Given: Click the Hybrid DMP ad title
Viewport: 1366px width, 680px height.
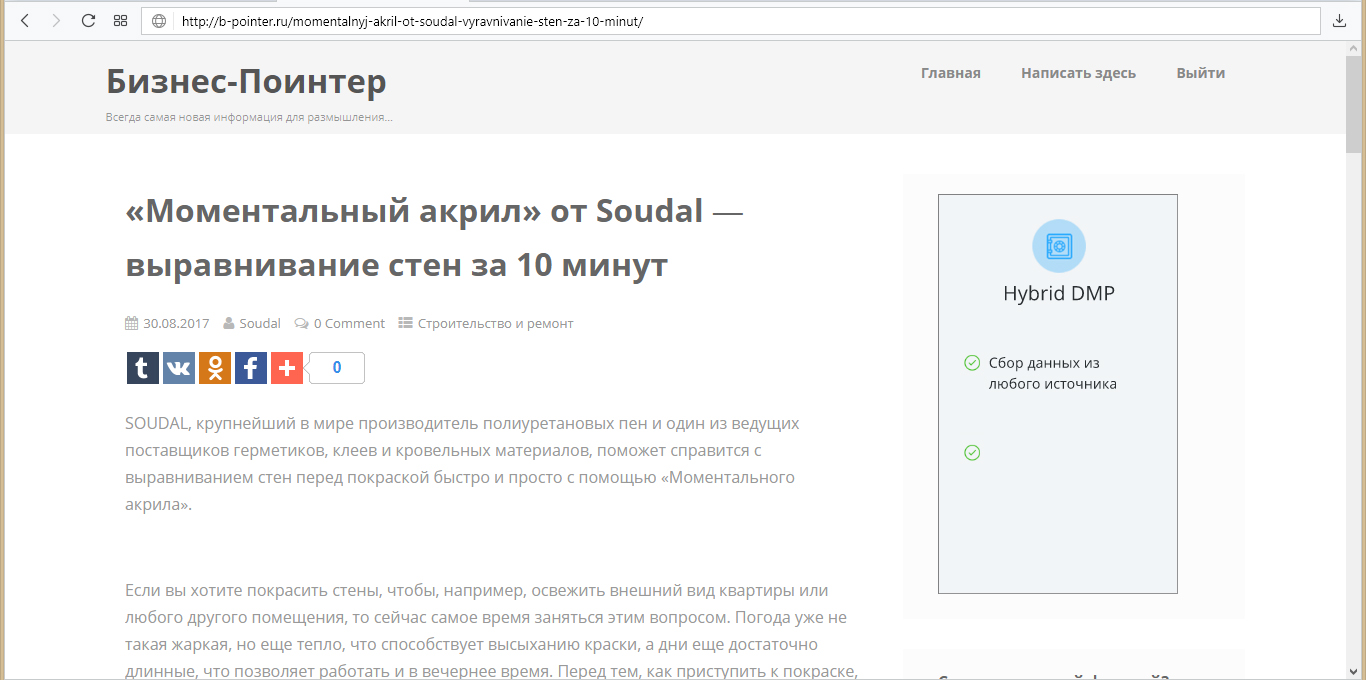Looking at the screenshot, I should click(x=1058, y=293).
